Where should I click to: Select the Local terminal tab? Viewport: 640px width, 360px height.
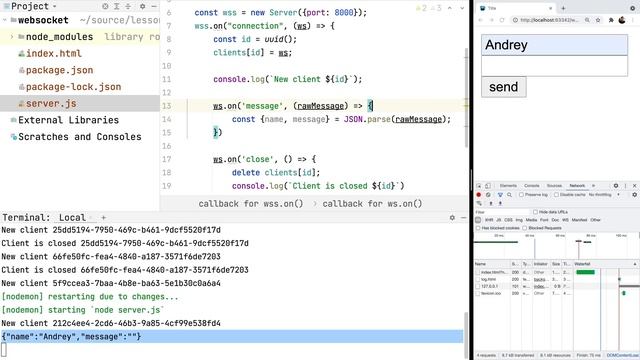(72, 218)
